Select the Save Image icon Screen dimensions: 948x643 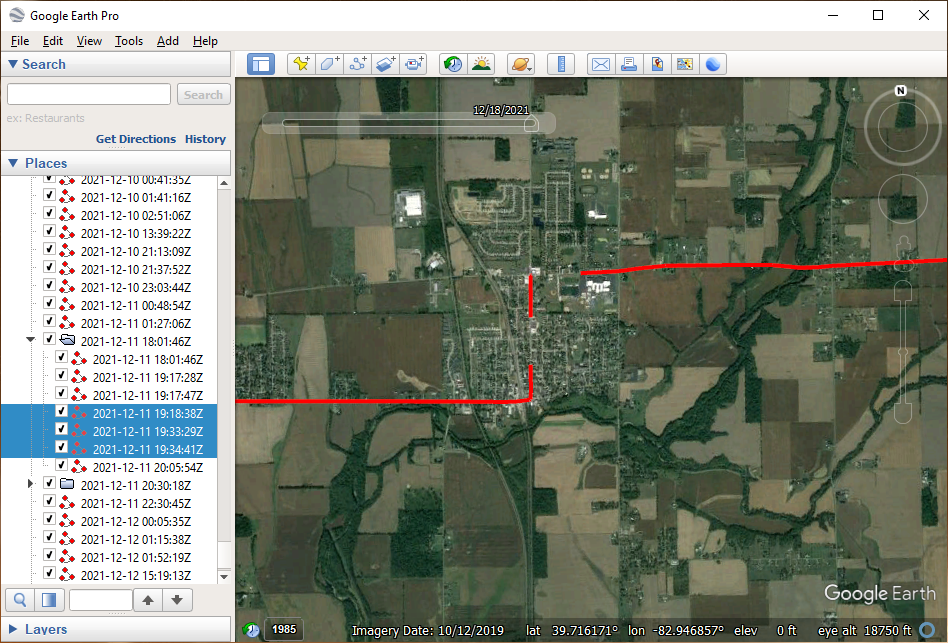685,64
